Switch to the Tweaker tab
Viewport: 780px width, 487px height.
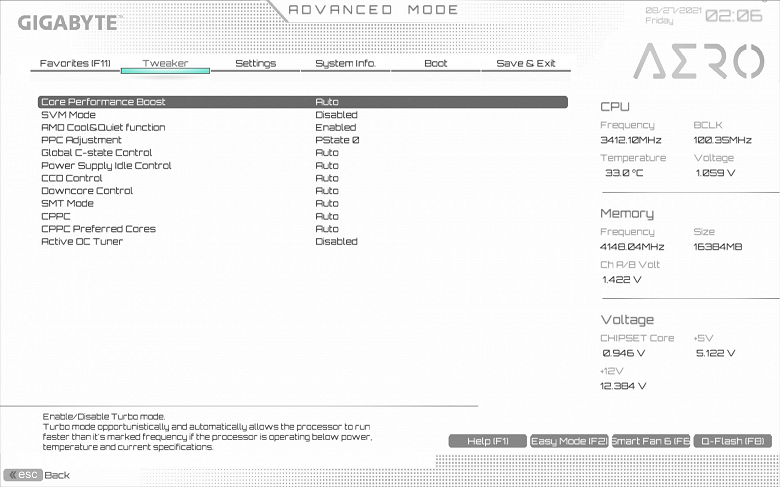(165, 63)
